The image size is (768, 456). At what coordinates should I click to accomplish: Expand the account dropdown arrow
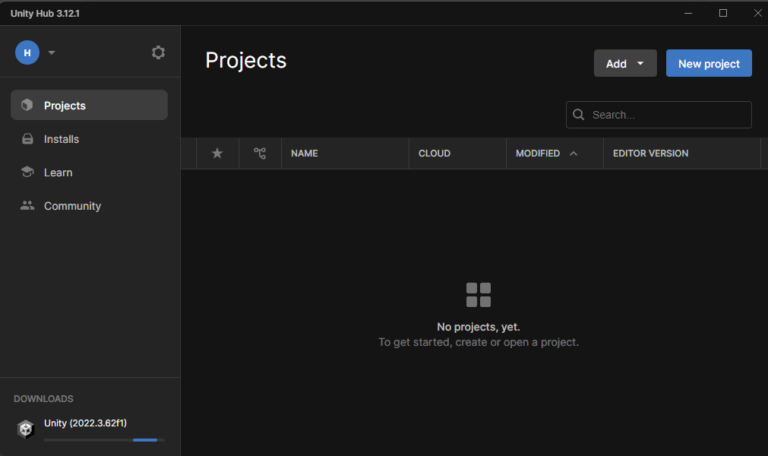point(52,53)
